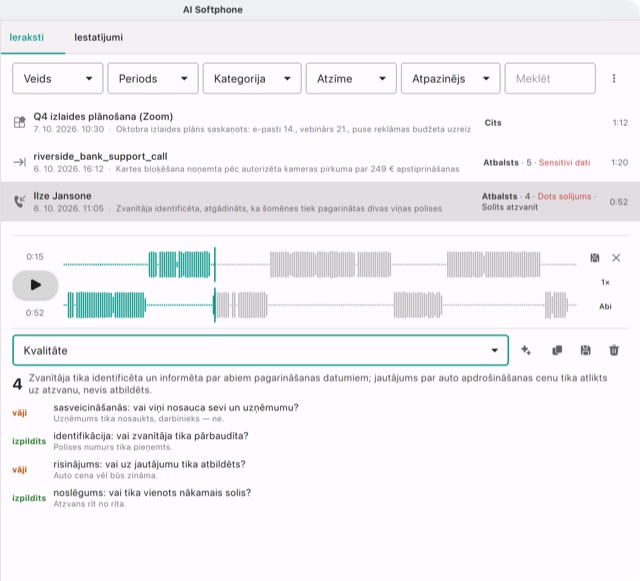640x581 pixels.
Task: Save audio using icon beside waveform
Action: 595,258
